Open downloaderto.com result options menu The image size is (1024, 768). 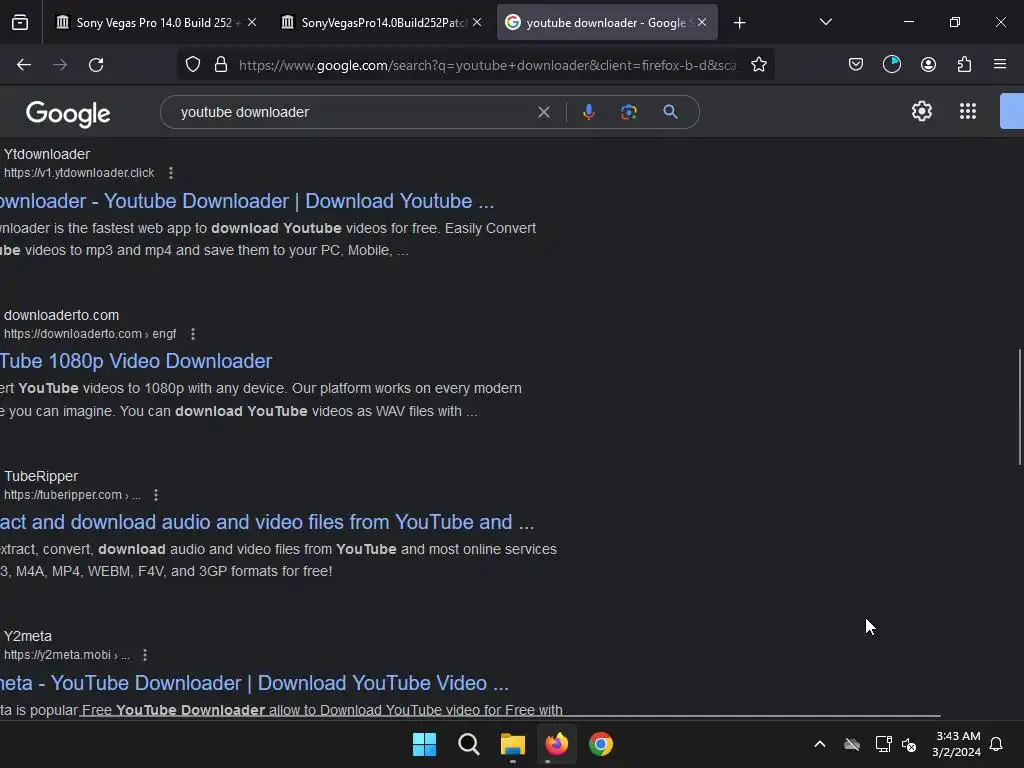[193, 334]
